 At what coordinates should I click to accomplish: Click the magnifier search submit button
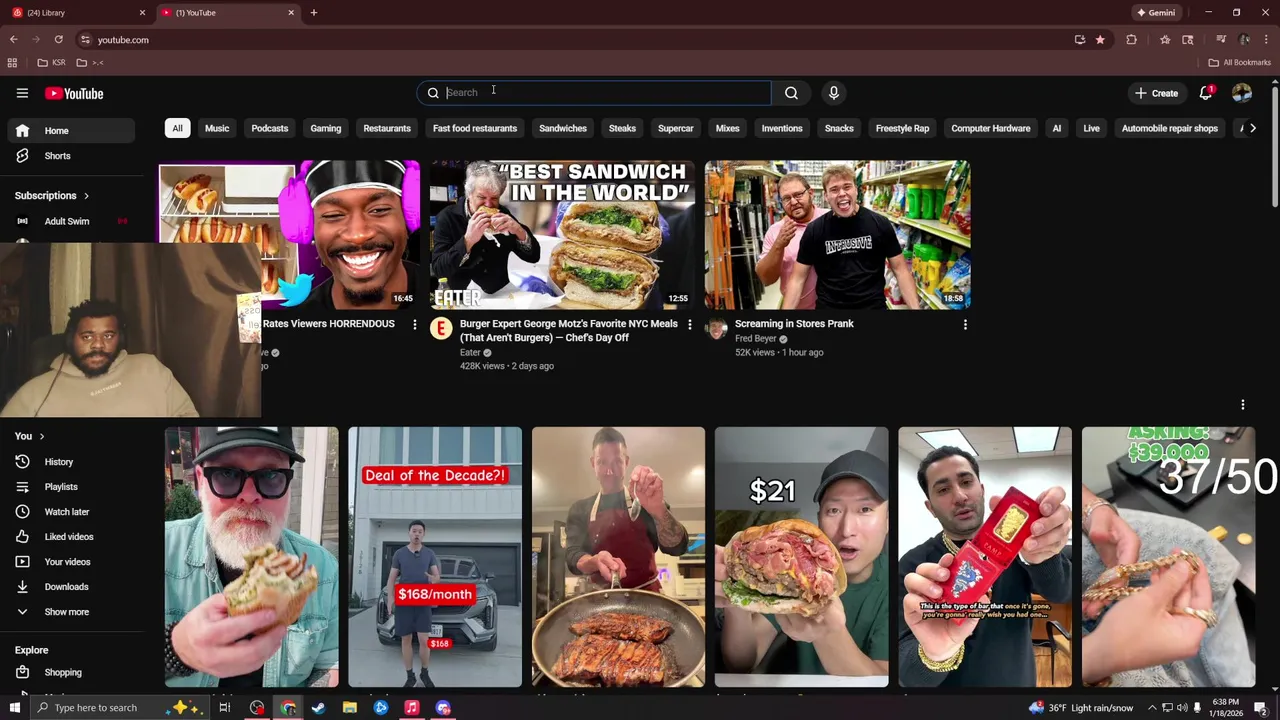coord(791,93)
